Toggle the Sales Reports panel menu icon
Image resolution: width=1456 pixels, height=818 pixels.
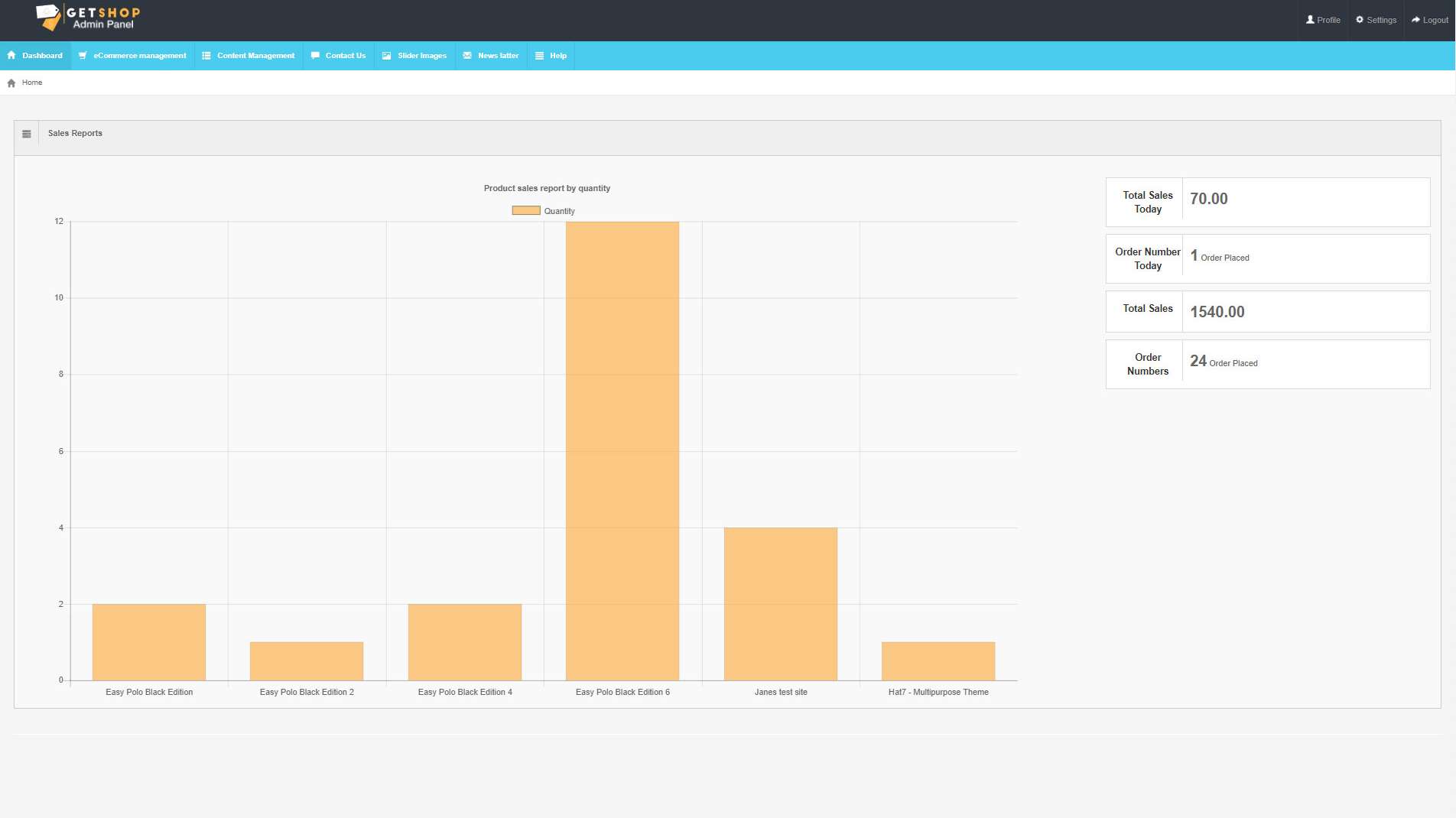pos(27,134)
